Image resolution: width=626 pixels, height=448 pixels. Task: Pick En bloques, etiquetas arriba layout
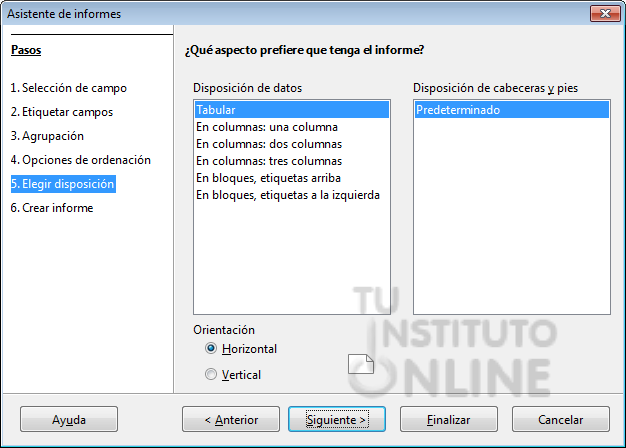(x=292, y=178)
